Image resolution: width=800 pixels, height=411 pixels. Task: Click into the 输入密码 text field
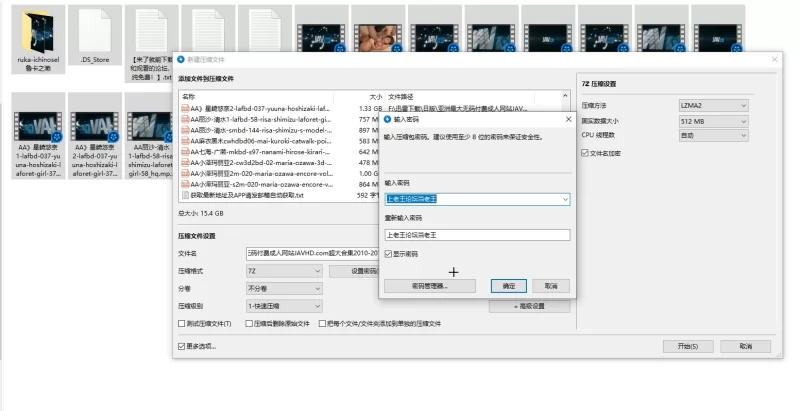click(477, 199)
